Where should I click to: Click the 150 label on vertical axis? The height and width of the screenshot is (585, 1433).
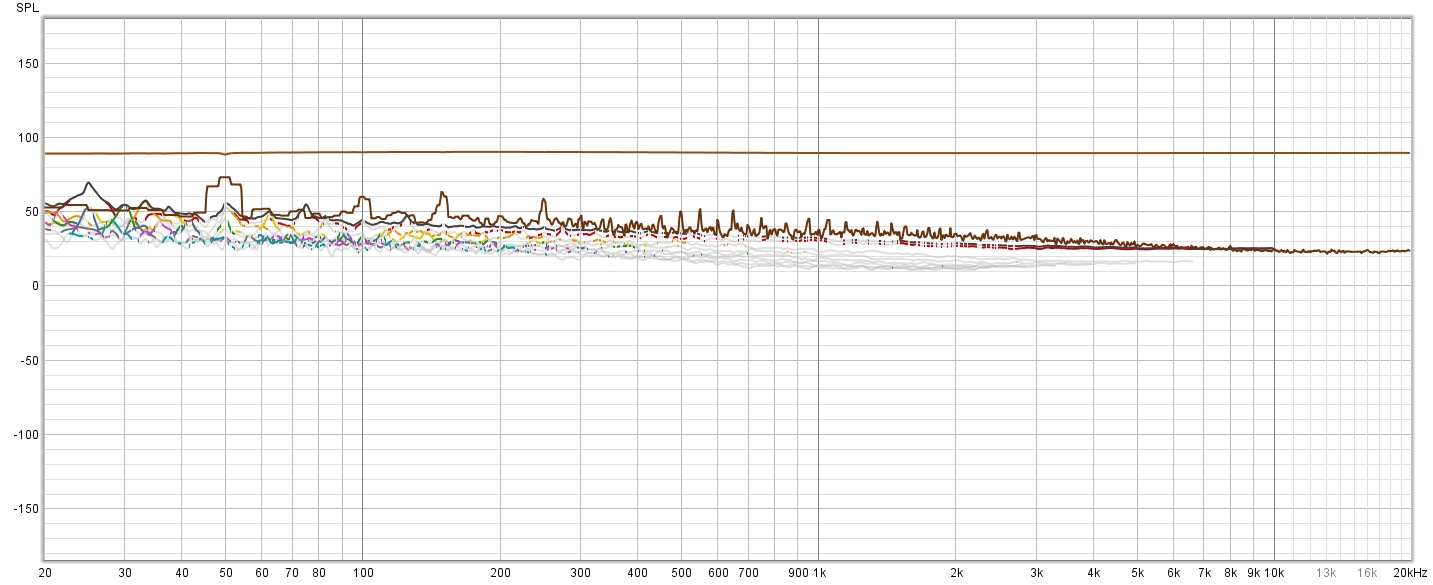pyautogui.click(x=29, y=64)
